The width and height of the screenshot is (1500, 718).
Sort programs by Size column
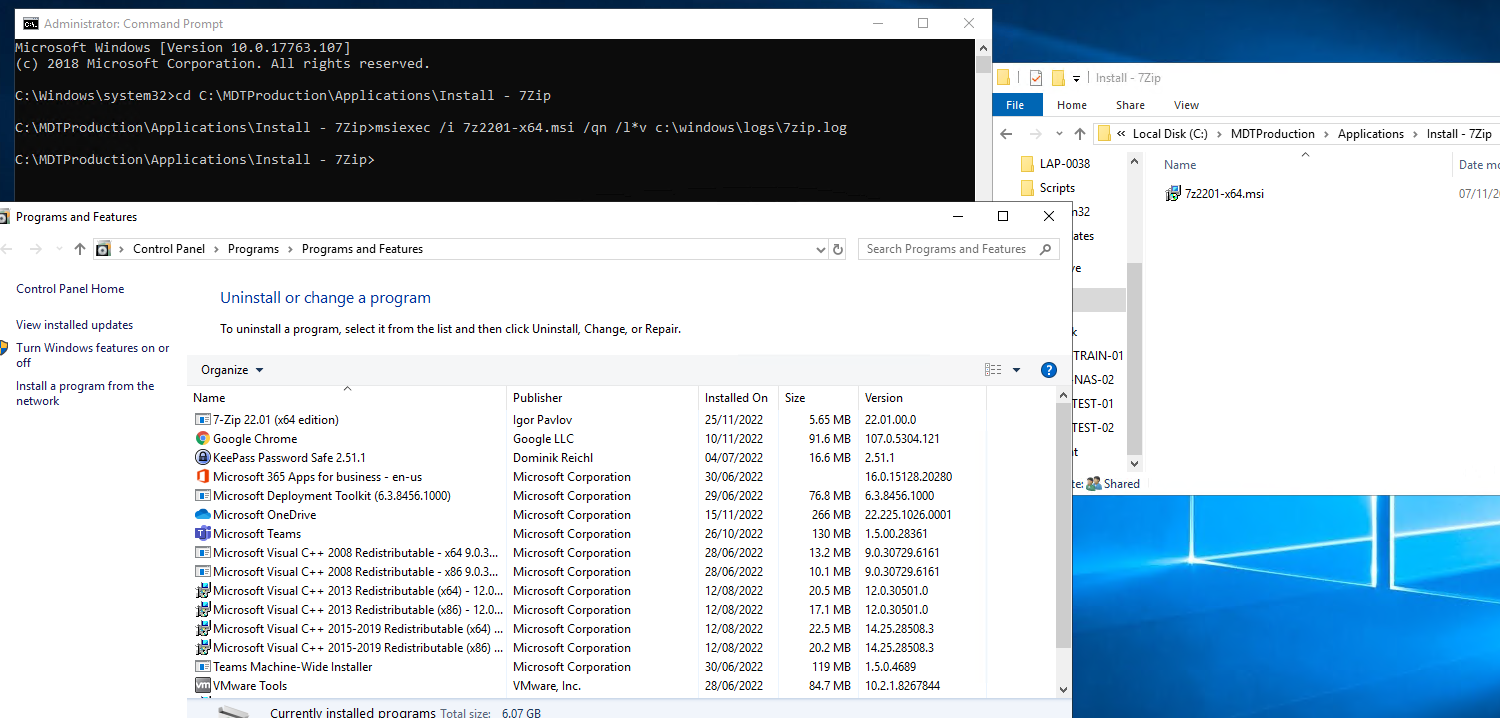817,398
